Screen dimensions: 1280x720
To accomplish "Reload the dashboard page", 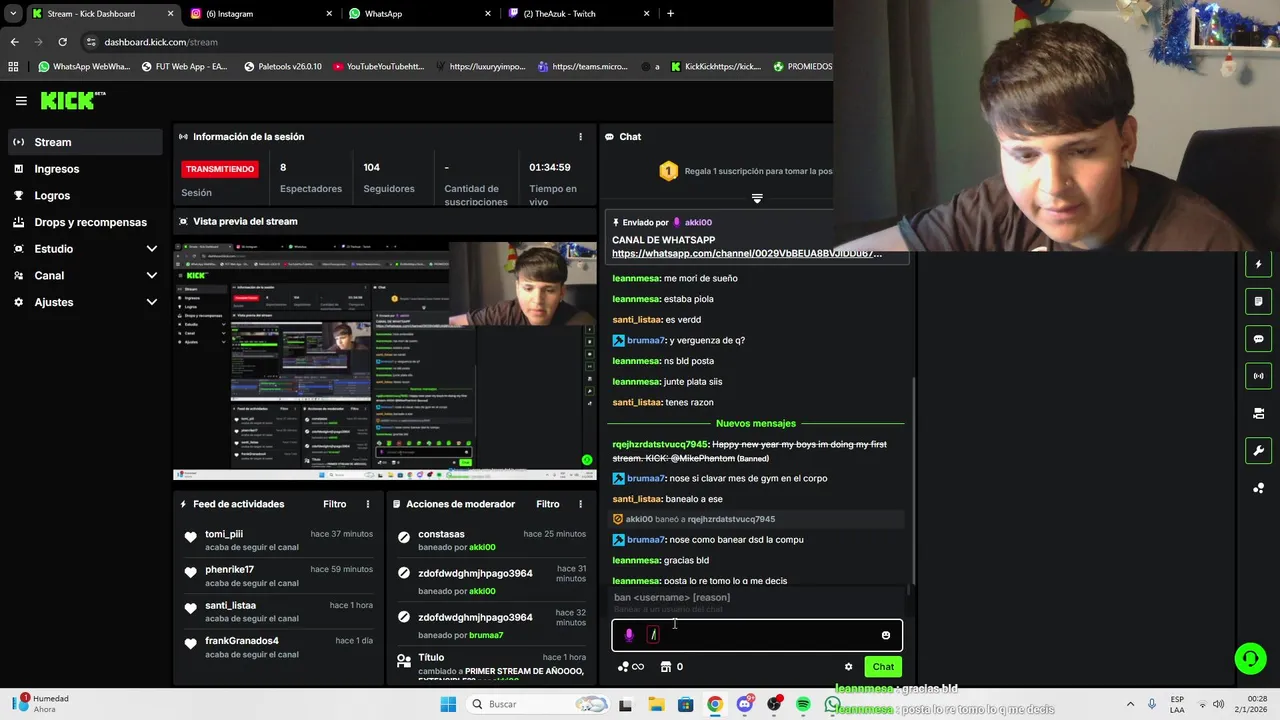I will [x=62, y=42].
